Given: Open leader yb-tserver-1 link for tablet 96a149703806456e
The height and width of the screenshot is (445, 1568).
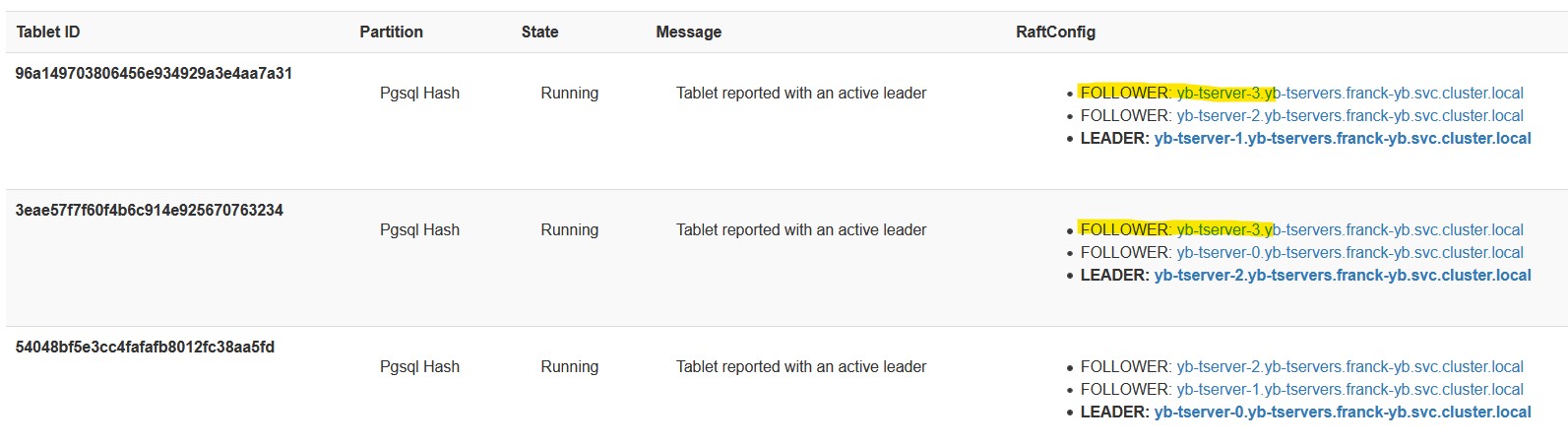Looking at the screenshot, I should (x=1343, y=138).
